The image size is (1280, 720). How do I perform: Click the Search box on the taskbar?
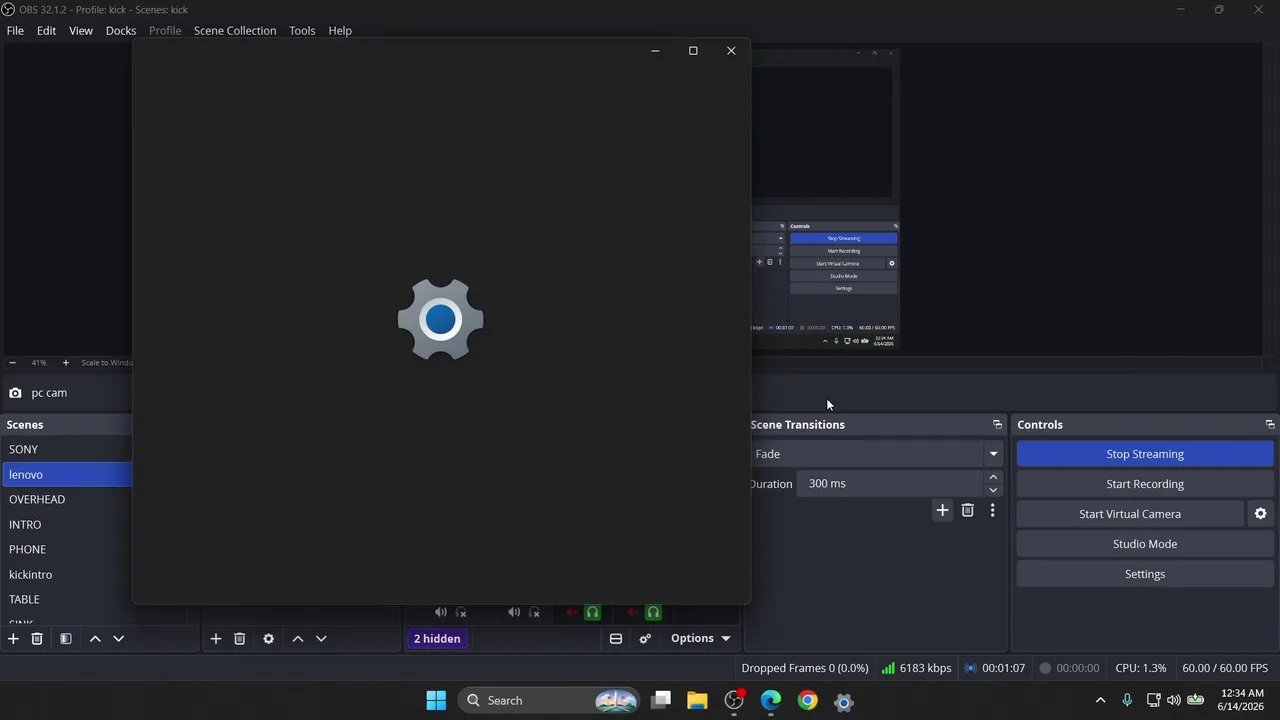tap(549, 700)
